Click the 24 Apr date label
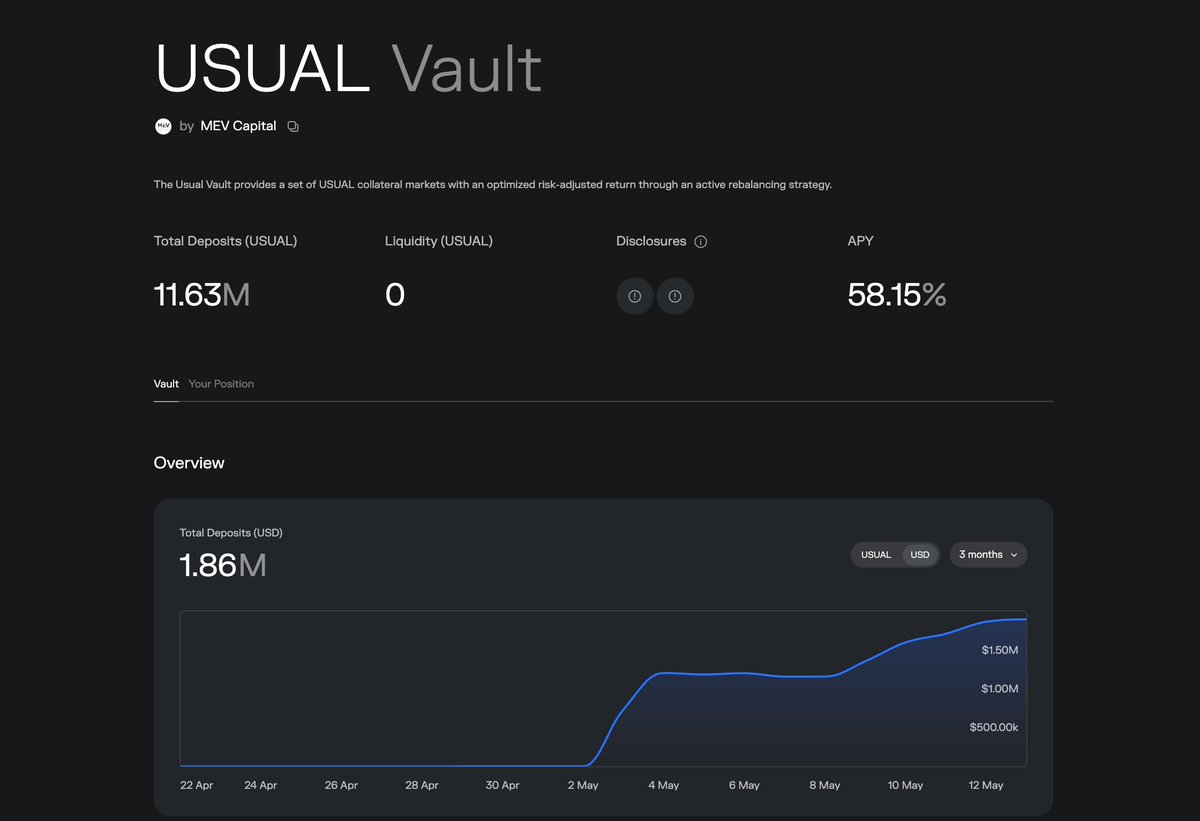 261,785
